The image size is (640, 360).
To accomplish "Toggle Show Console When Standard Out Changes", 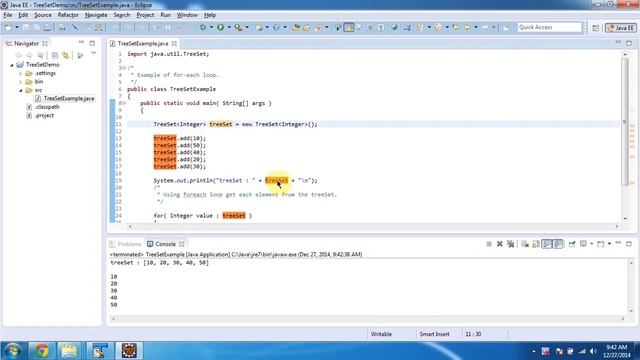I will coord(547,244).
